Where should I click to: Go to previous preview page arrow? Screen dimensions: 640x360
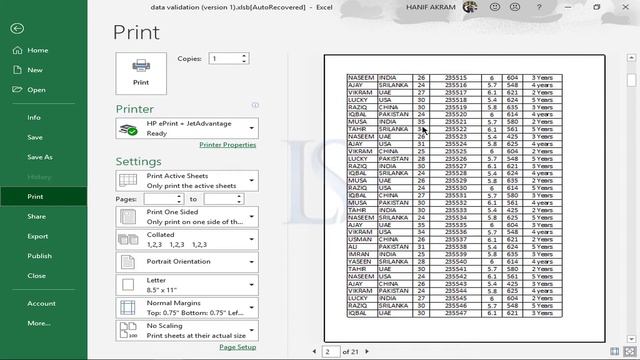[314, 351]
